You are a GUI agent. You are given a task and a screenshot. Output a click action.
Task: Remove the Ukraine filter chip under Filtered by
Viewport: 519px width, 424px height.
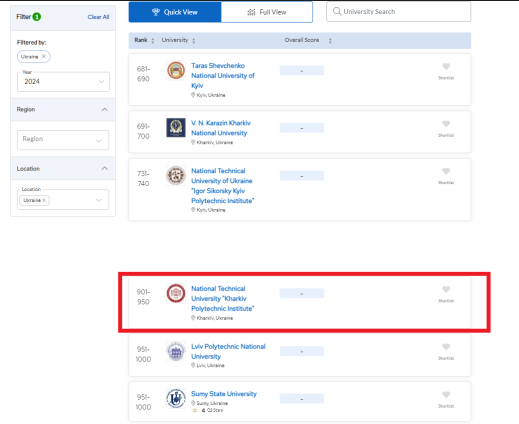click(x=44, y=57)
